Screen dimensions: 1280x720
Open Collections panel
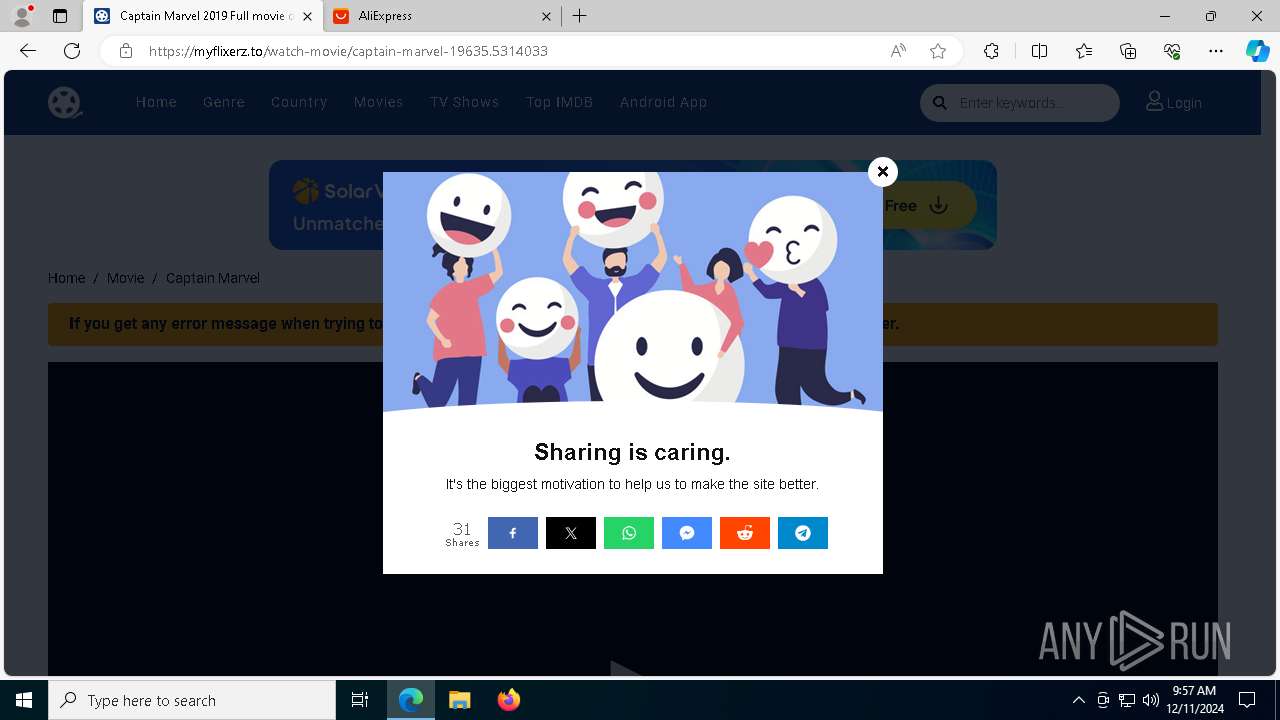coord(1128,51)
